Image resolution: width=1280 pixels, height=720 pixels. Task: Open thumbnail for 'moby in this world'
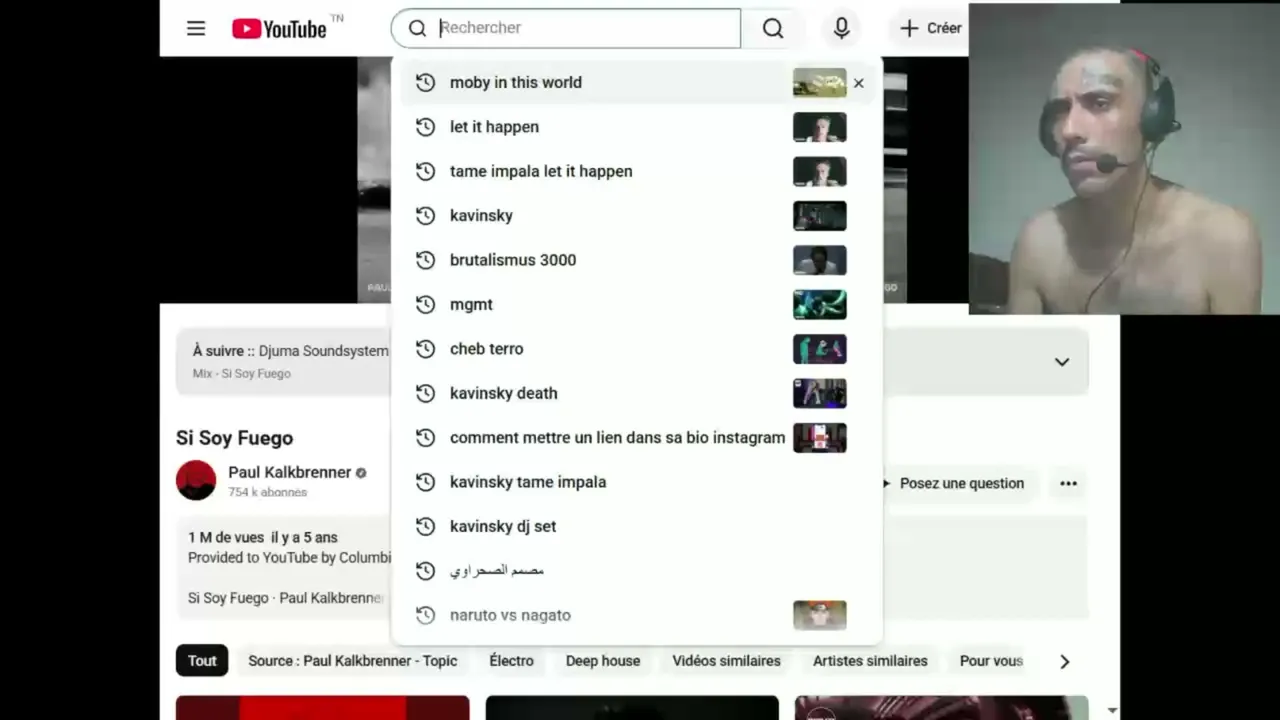tap(820, 83)
